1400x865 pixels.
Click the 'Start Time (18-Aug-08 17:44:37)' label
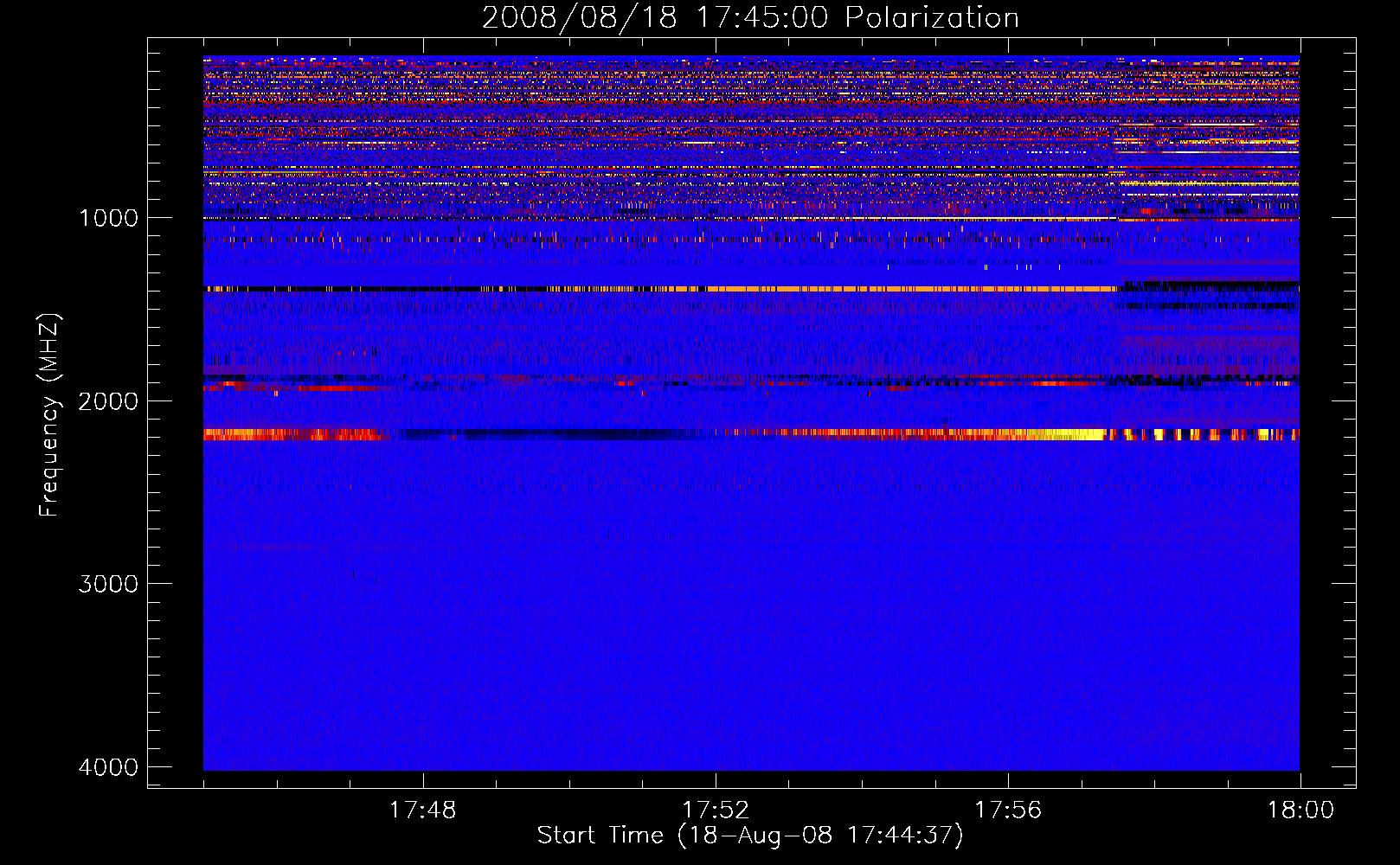pyautogui.click(x=750, y=835)
